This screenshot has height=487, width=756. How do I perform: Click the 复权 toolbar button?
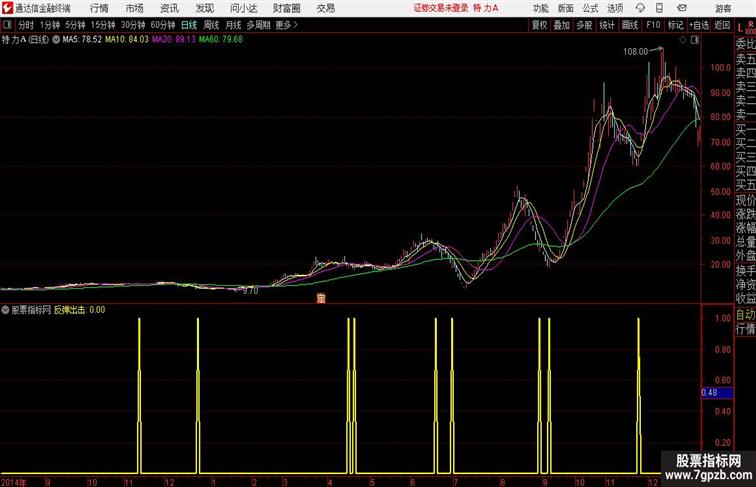(540, 25)
